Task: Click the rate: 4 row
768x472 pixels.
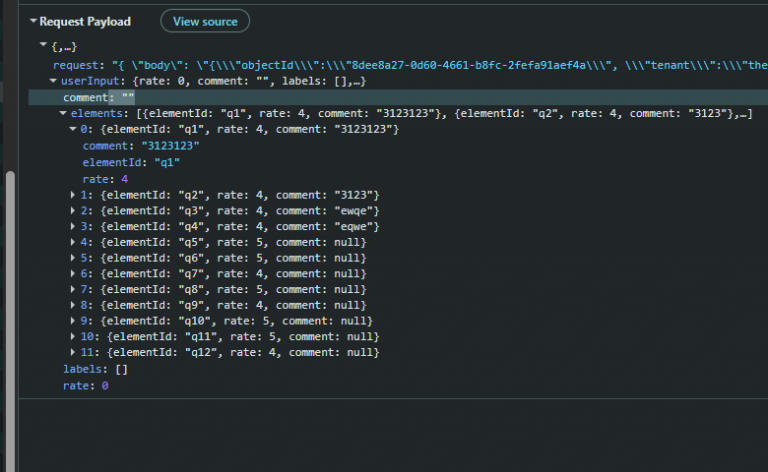Action: 105,179
